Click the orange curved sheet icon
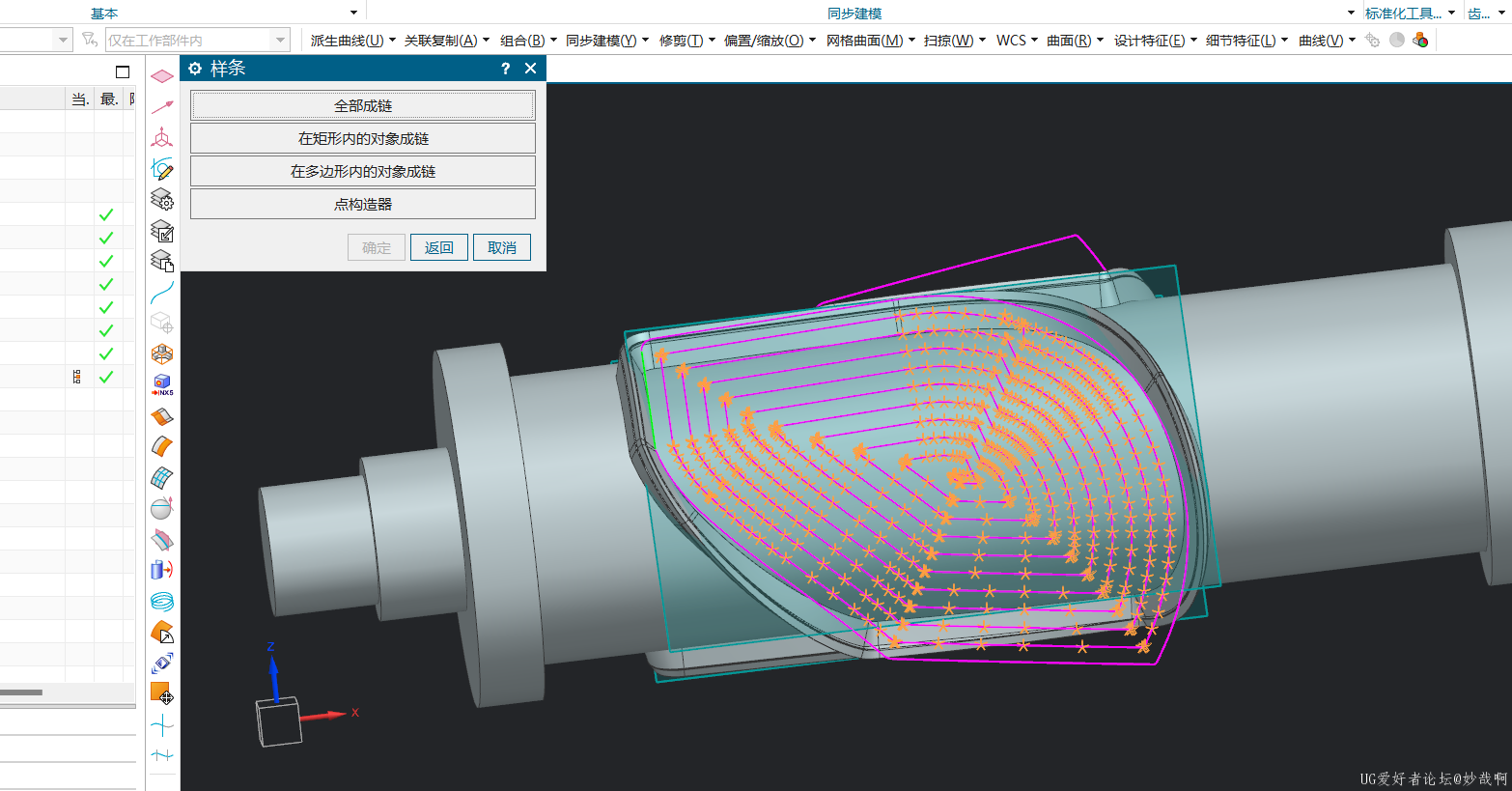This screenshot has height=791, width=1512. pos(162,446)
